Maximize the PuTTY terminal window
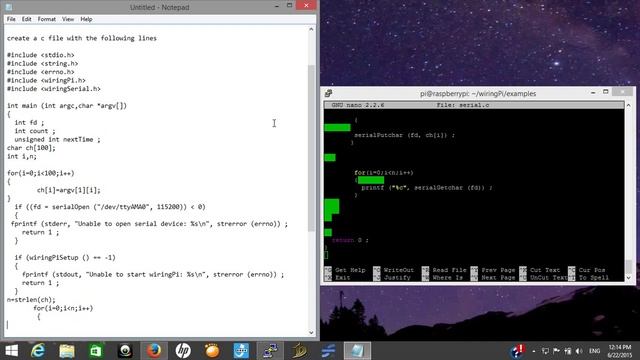Viewport: 640px width, 360px height. (606, 92)
